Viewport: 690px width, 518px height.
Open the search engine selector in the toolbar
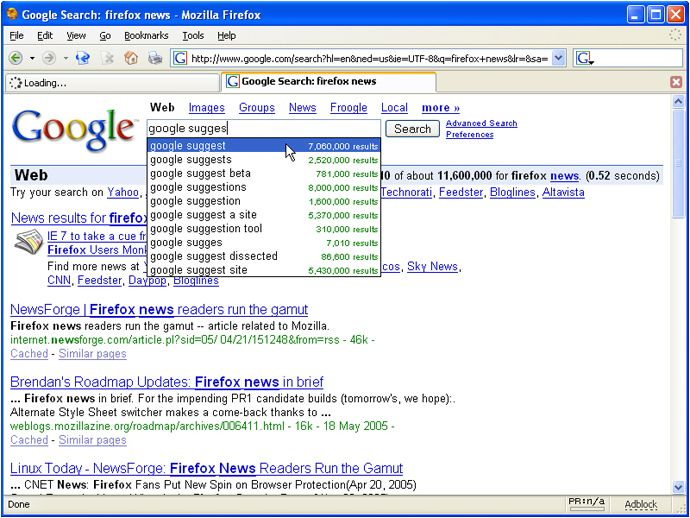point(585,58)
